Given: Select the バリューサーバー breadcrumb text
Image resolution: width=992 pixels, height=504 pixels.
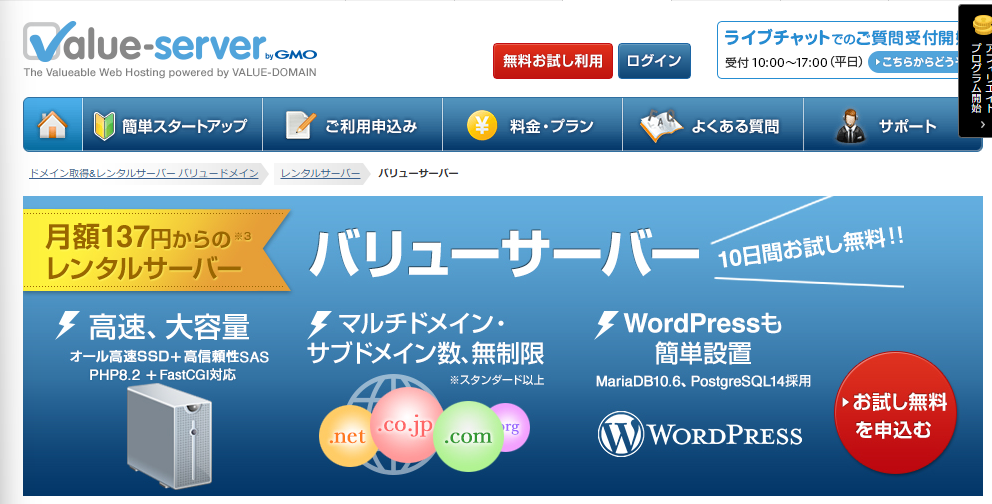Looking at the screenshot, I should tap(418, 173).
